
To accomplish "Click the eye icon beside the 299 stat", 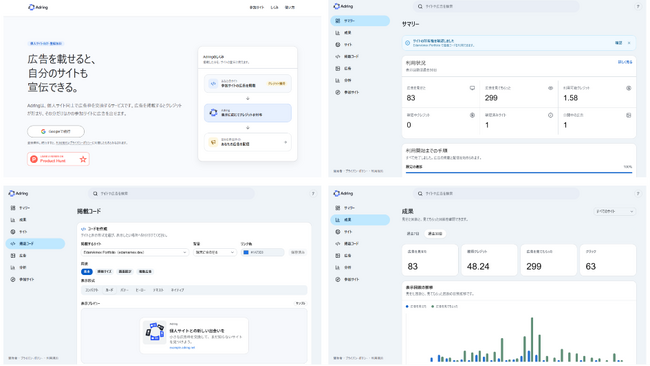I will point(551,88).
